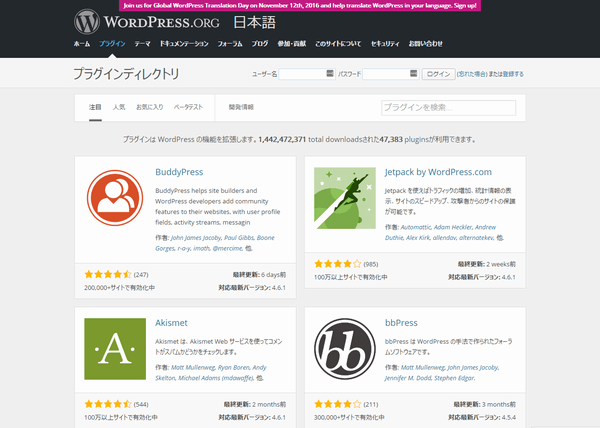Screen dimensions: 600x428
Task: Click the 1,442,472,371 downloads count
Action: (x=282, y=140)
